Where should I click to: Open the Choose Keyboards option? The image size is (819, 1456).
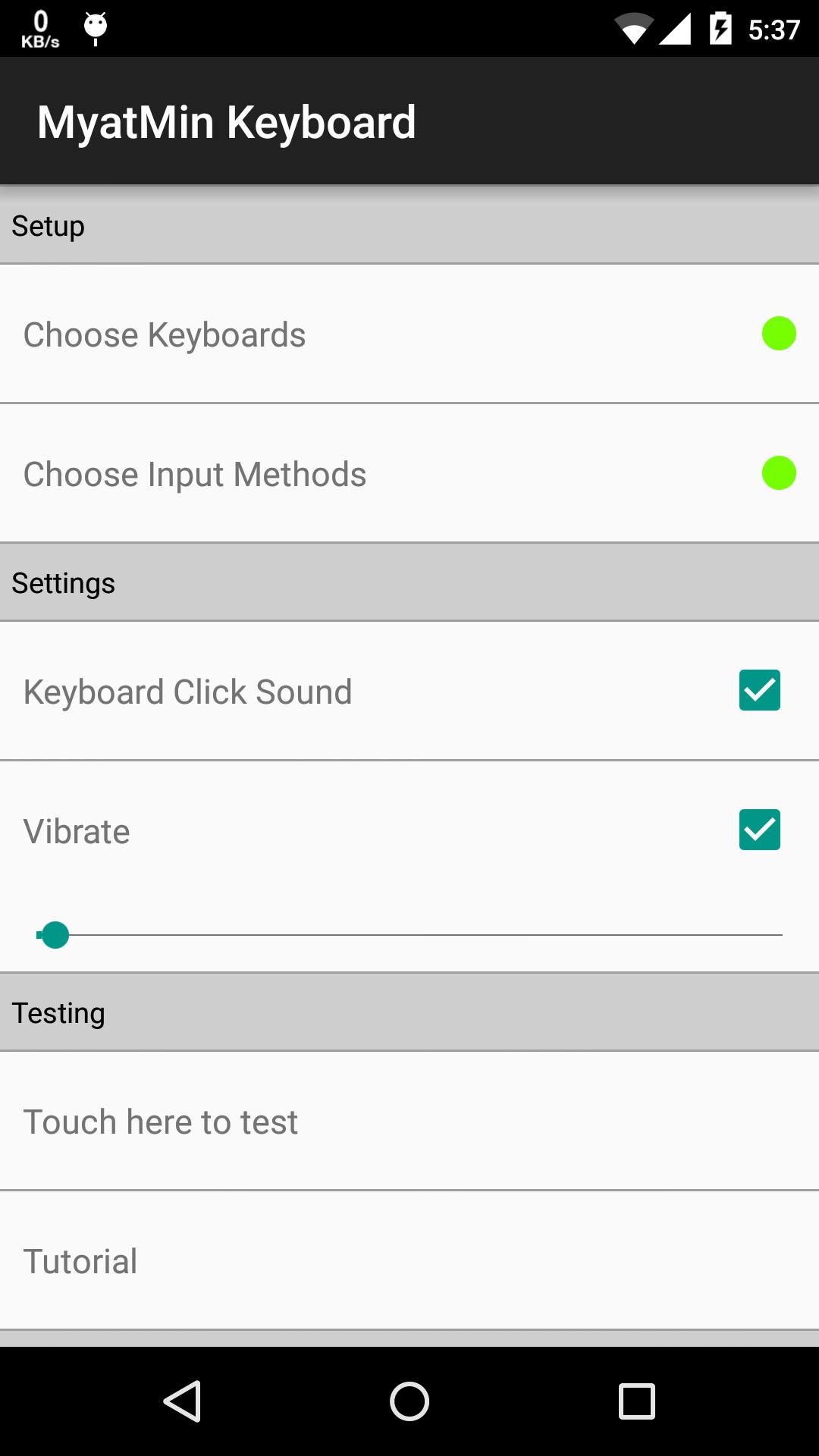pyautogui.click(x=165, y=334)
